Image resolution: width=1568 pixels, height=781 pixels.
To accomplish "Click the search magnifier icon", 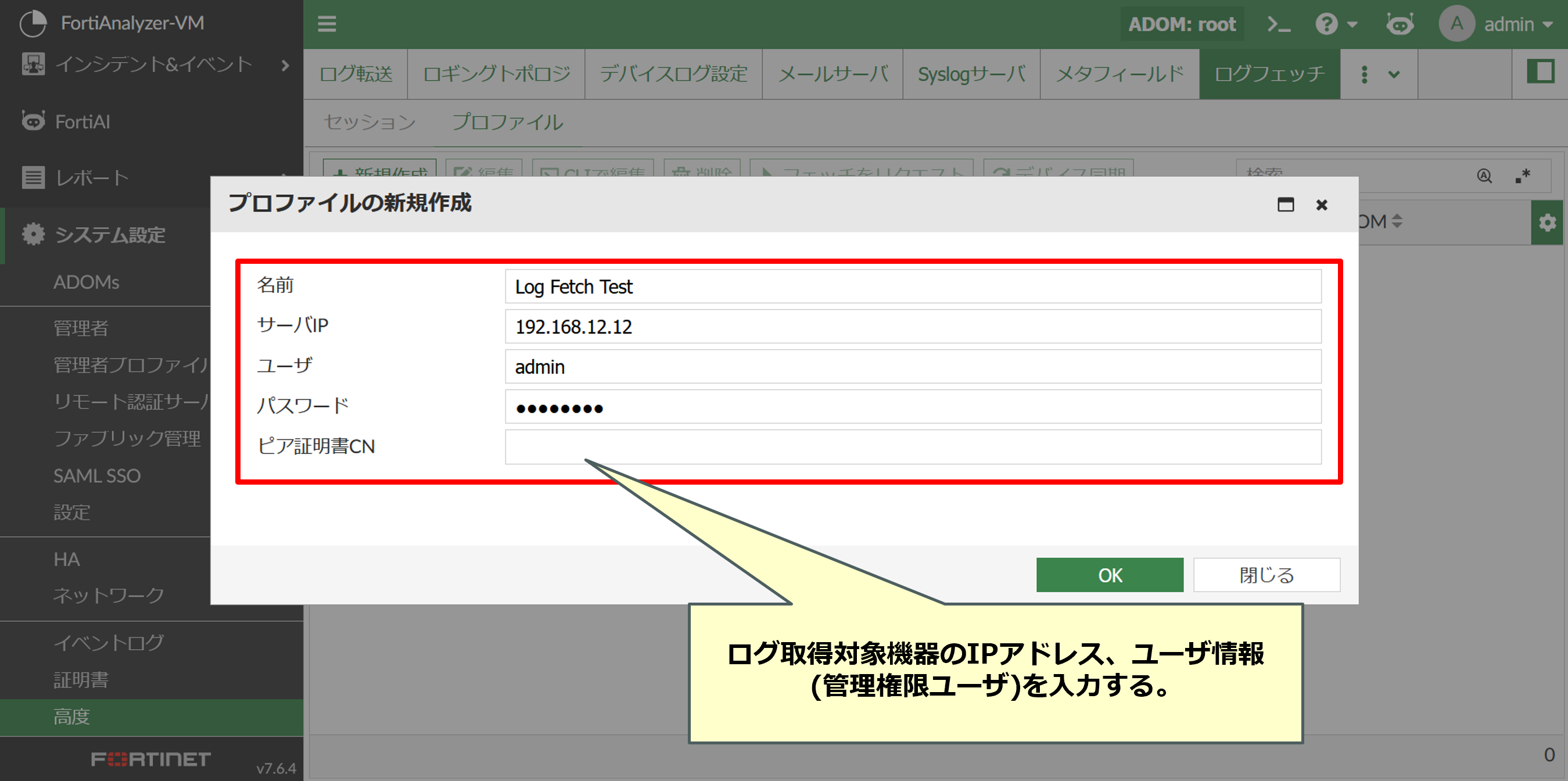I will point(1484,176).
